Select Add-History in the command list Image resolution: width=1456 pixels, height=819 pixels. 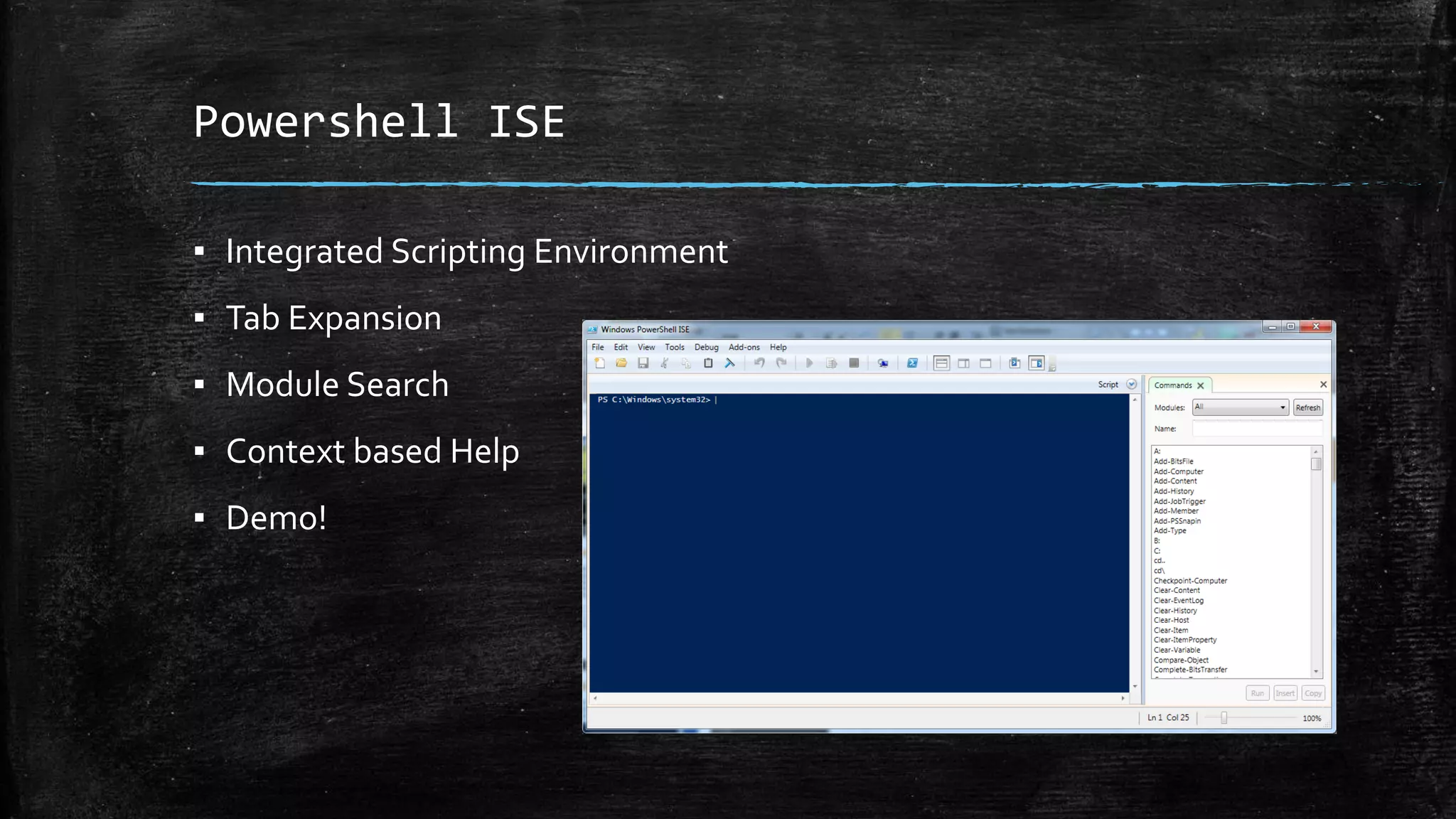[1174, 491]
